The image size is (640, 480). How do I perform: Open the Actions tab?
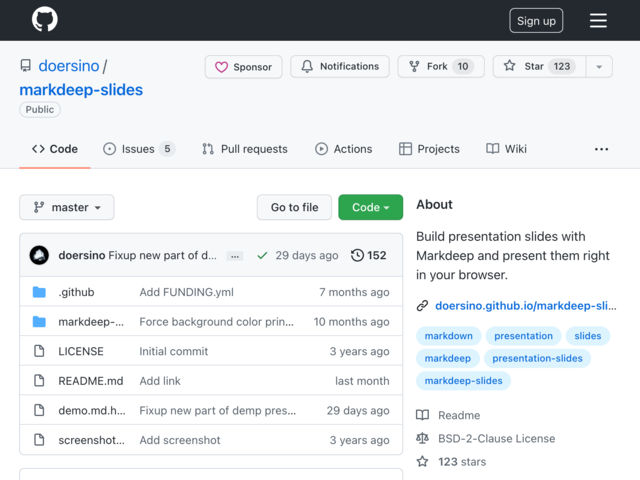pyautogui.click(x=343, y=149)
